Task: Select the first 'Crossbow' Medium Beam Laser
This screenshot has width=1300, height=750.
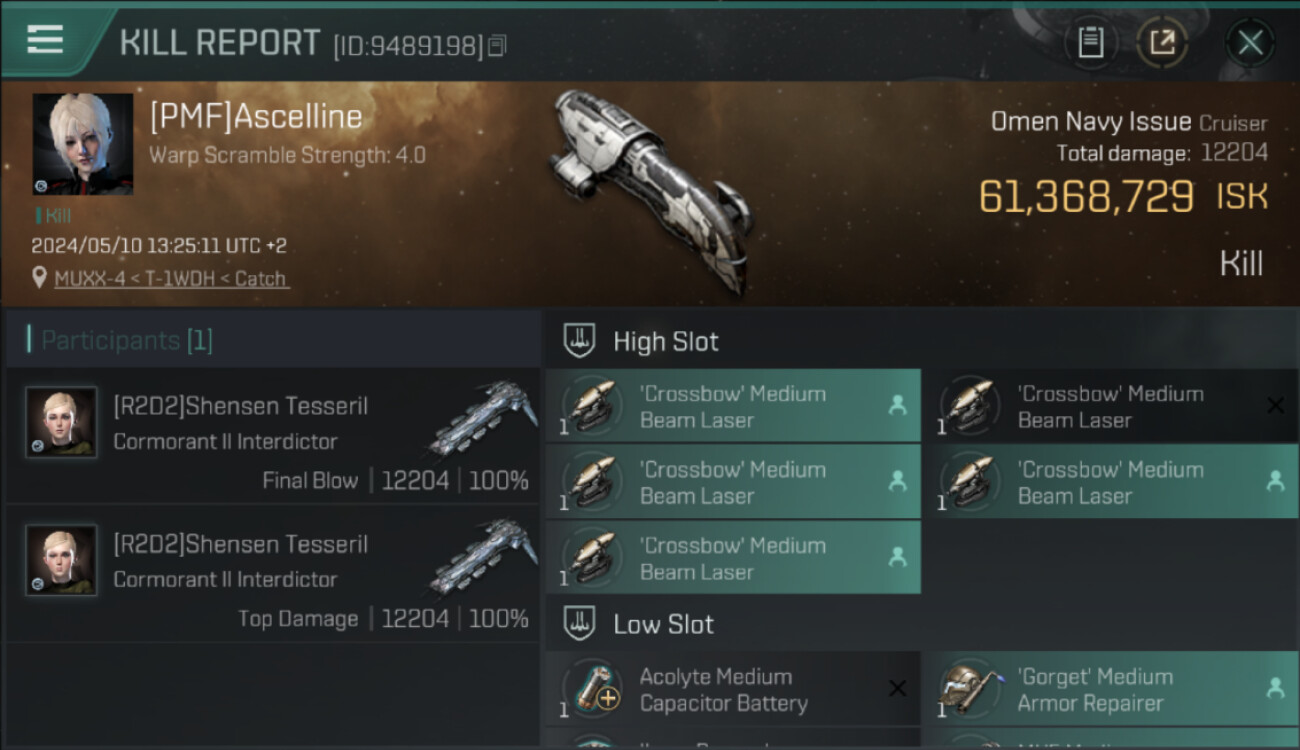Action: tap(732, 406)
